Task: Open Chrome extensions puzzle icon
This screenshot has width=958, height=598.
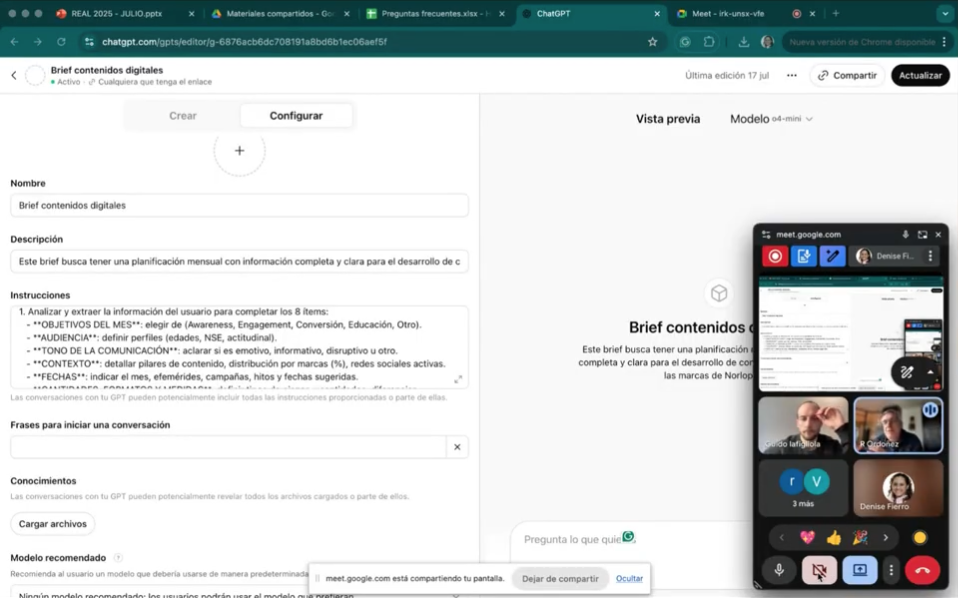Action: pos(709,42)
